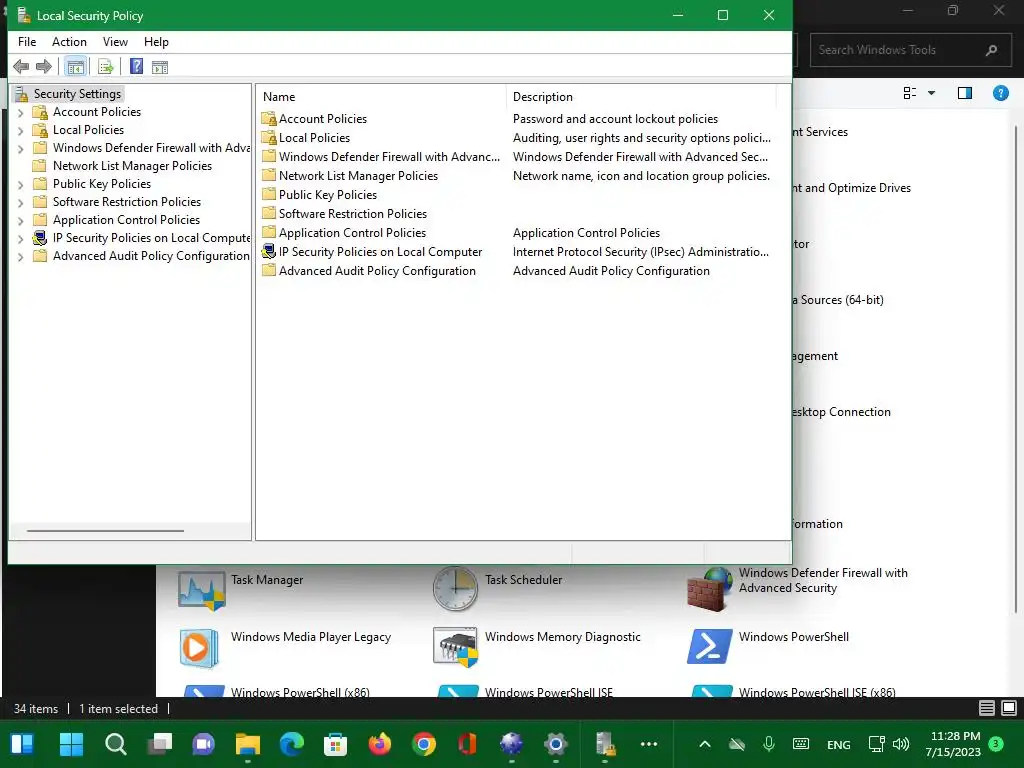Open Task Scheduler in Windows Tools
1024x768 pixels.
coord(498,589)
